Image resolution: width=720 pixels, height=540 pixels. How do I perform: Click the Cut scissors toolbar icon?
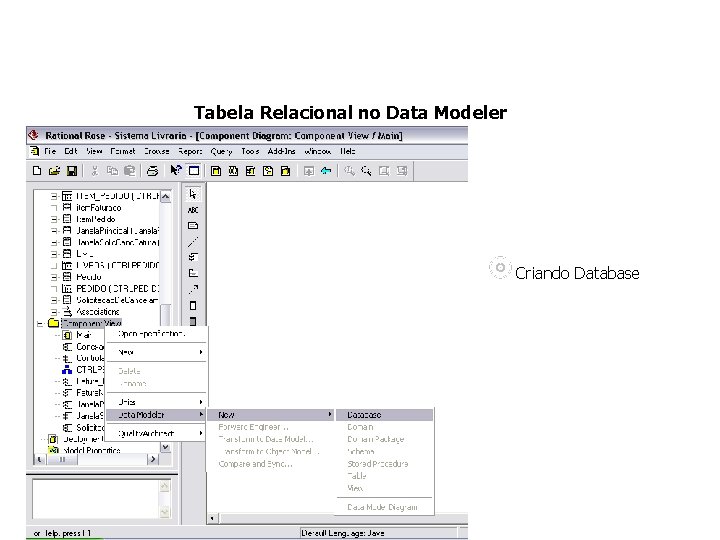(x=95, y=171)
